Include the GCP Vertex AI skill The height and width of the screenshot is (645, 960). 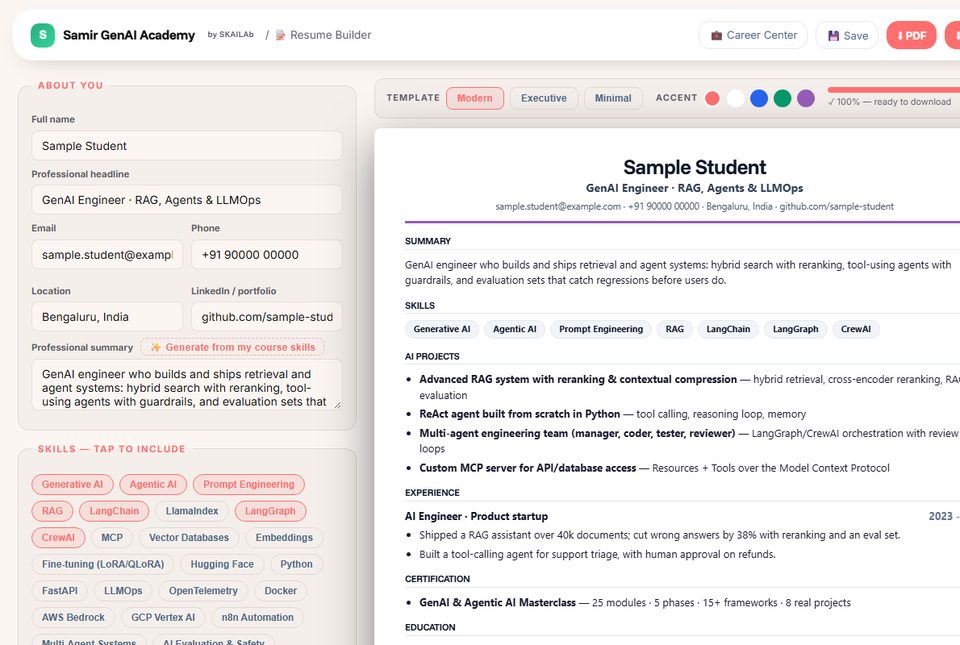(163, 617)
